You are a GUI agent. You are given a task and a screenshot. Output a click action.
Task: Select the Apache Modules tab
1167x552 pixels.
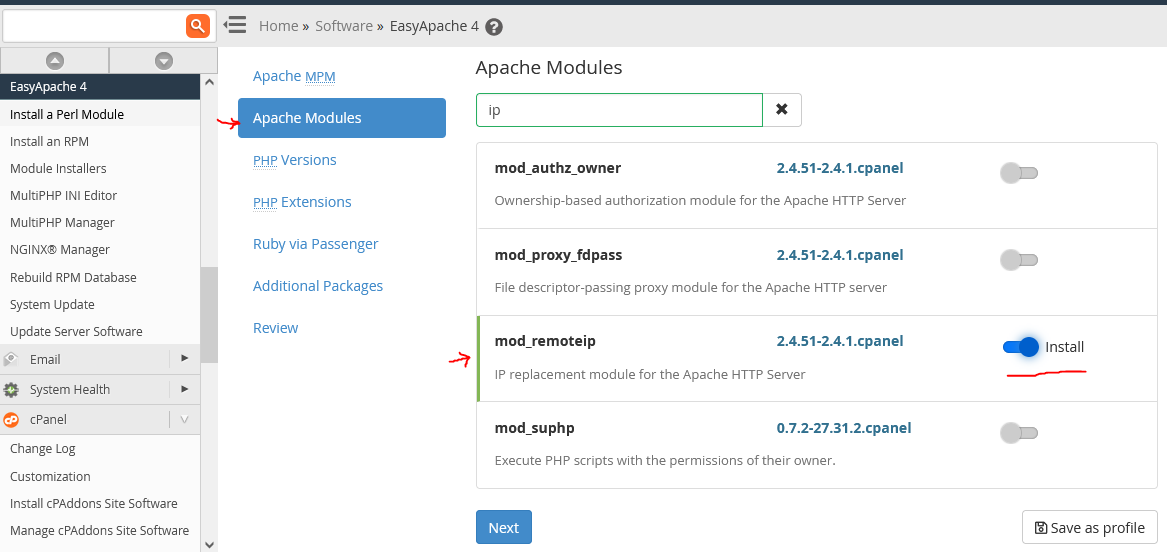click(342, 118)
